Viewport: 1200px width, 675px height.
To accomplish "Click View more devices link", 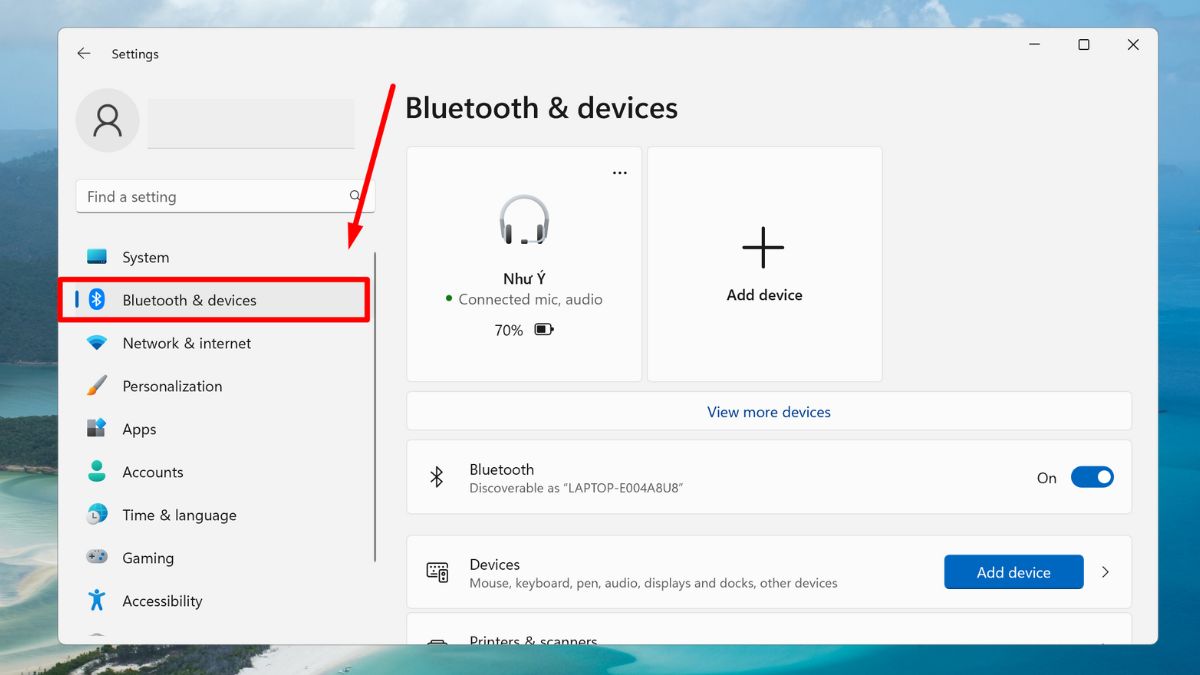I will coord(769,412).
